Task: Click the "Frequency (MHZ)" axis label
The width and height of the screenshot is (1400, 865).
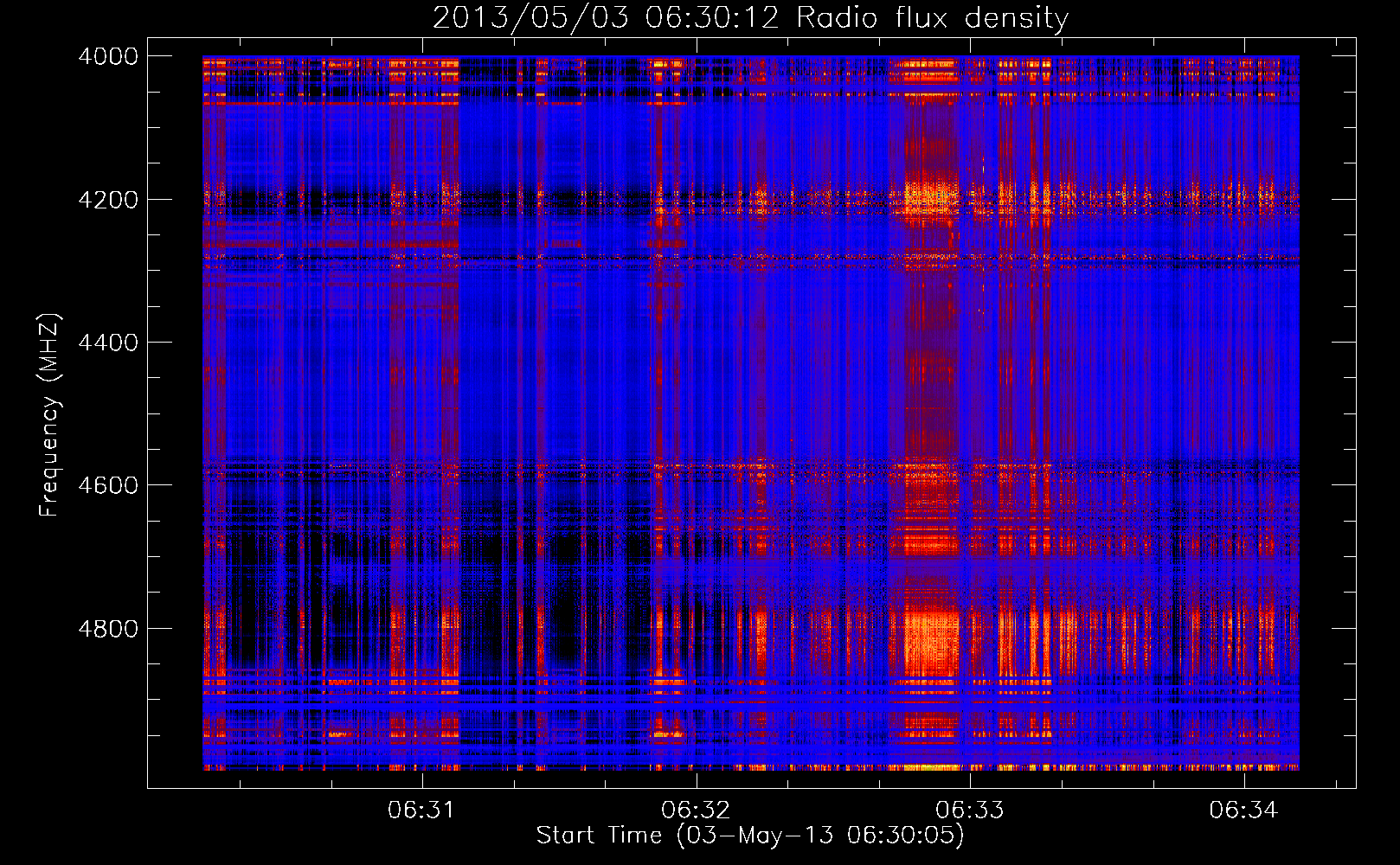Action: click(49, 415)
